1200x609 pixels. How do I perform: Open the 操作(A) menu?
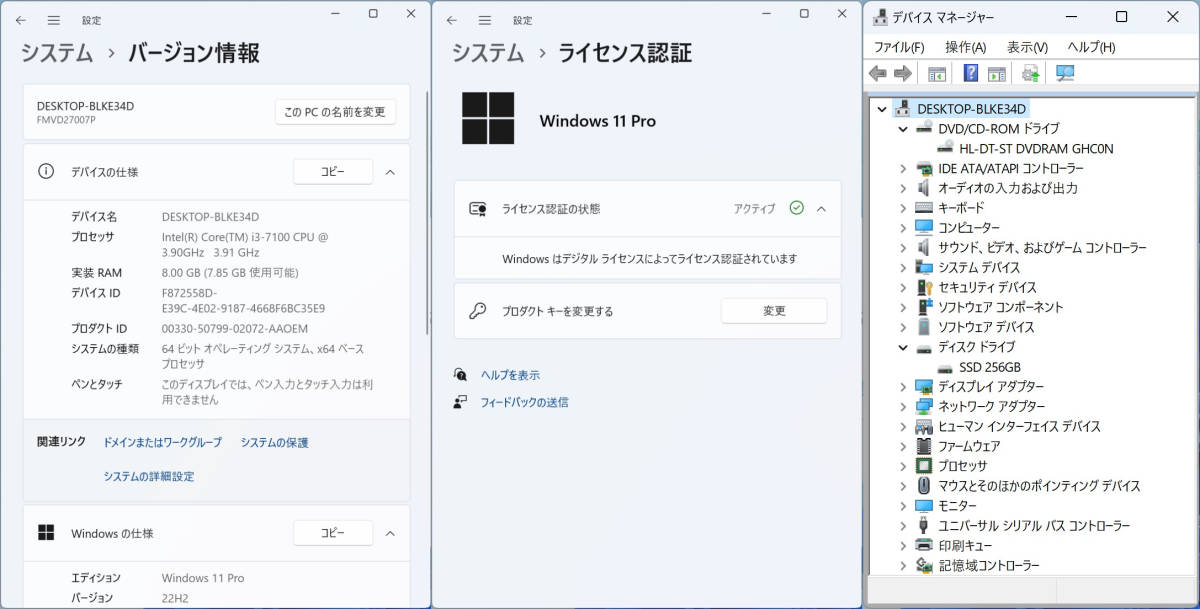pyautogui.click(x=965, y=47)
